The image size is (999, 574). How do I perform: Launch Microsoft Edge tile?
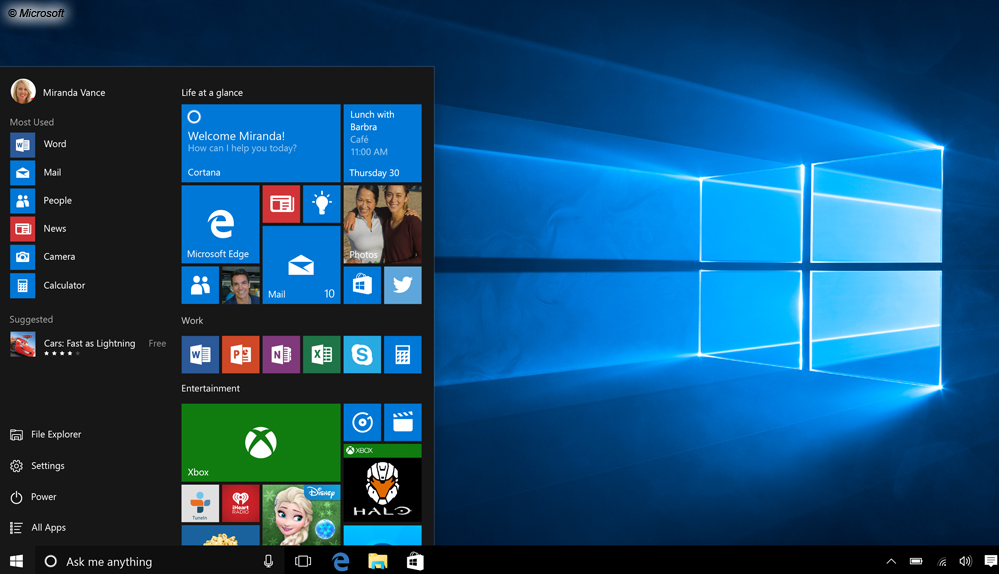click(x=220, y=224)
